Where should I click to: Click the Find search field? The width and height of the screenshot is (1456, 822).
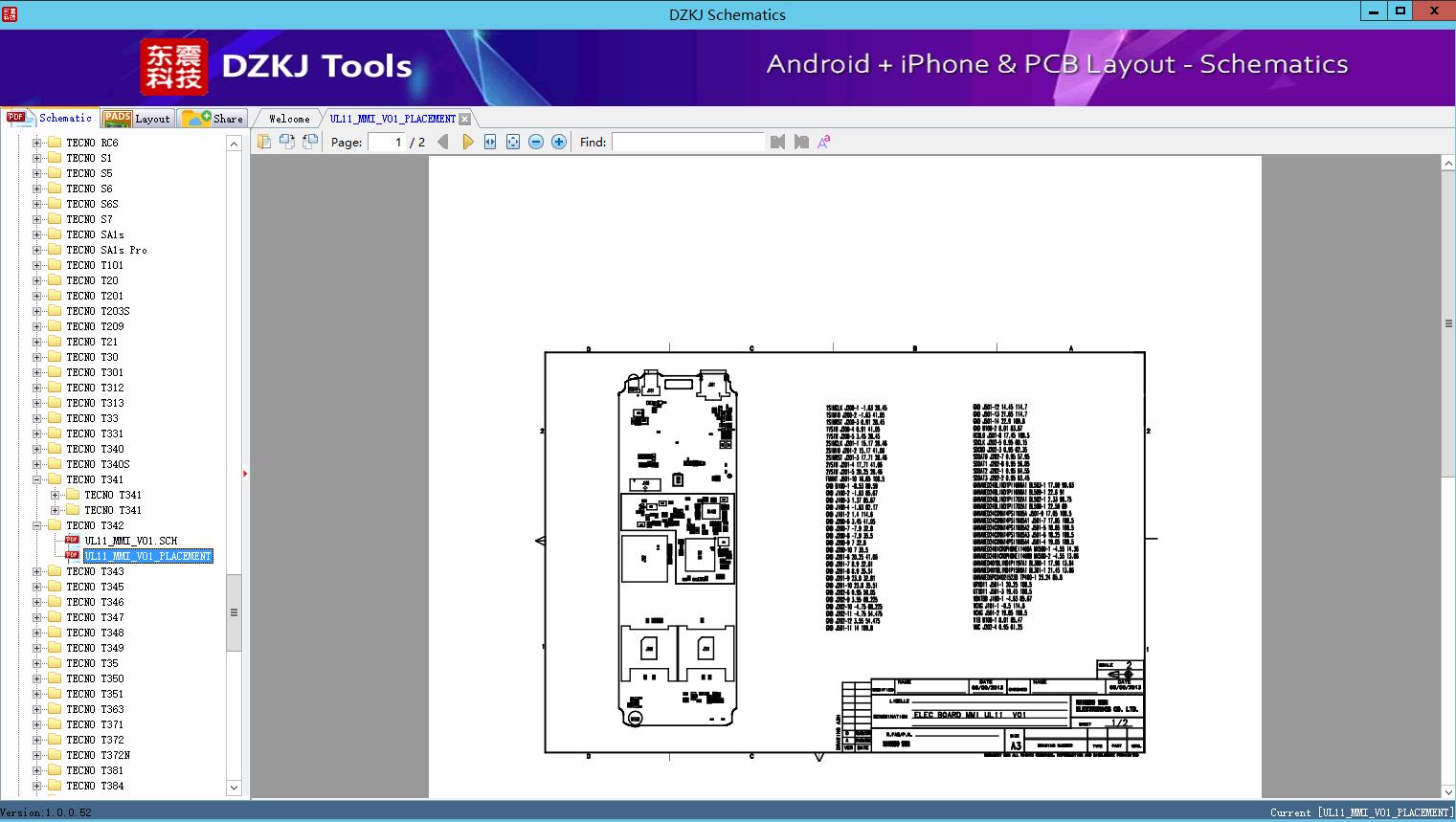(688, 142)
